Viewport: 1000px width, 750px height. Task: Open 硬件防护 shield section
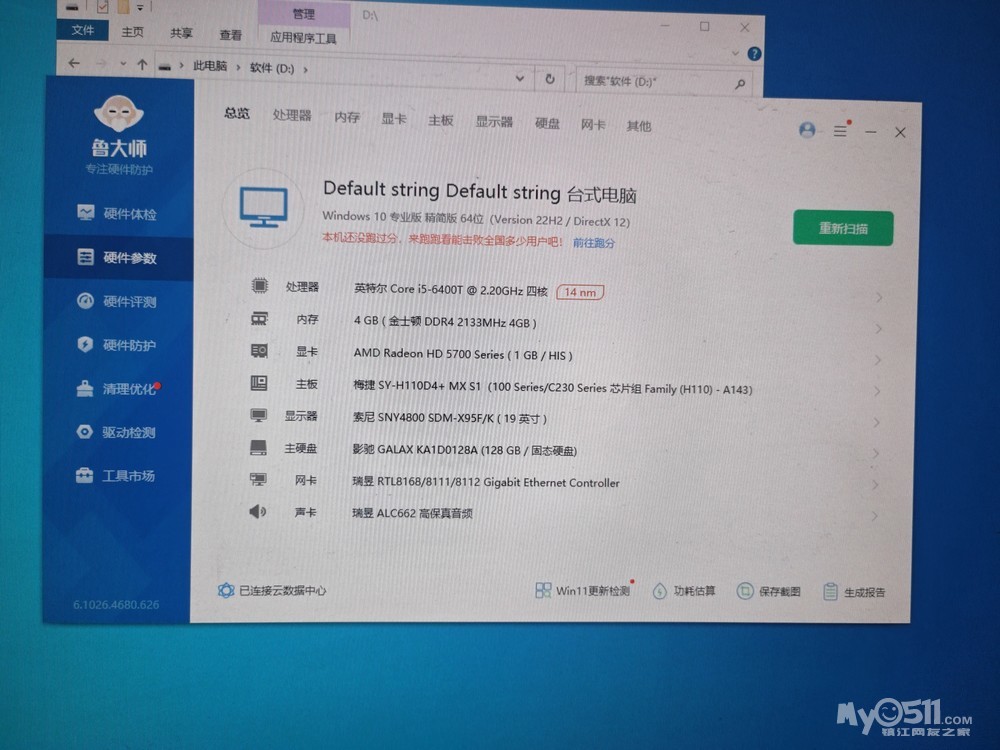(118, 345)
